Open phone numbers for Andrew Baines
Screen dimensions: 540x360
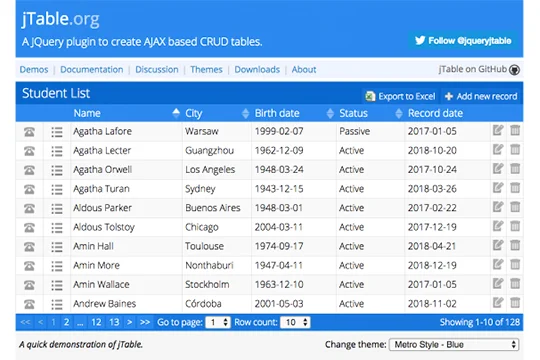point(29,304)
